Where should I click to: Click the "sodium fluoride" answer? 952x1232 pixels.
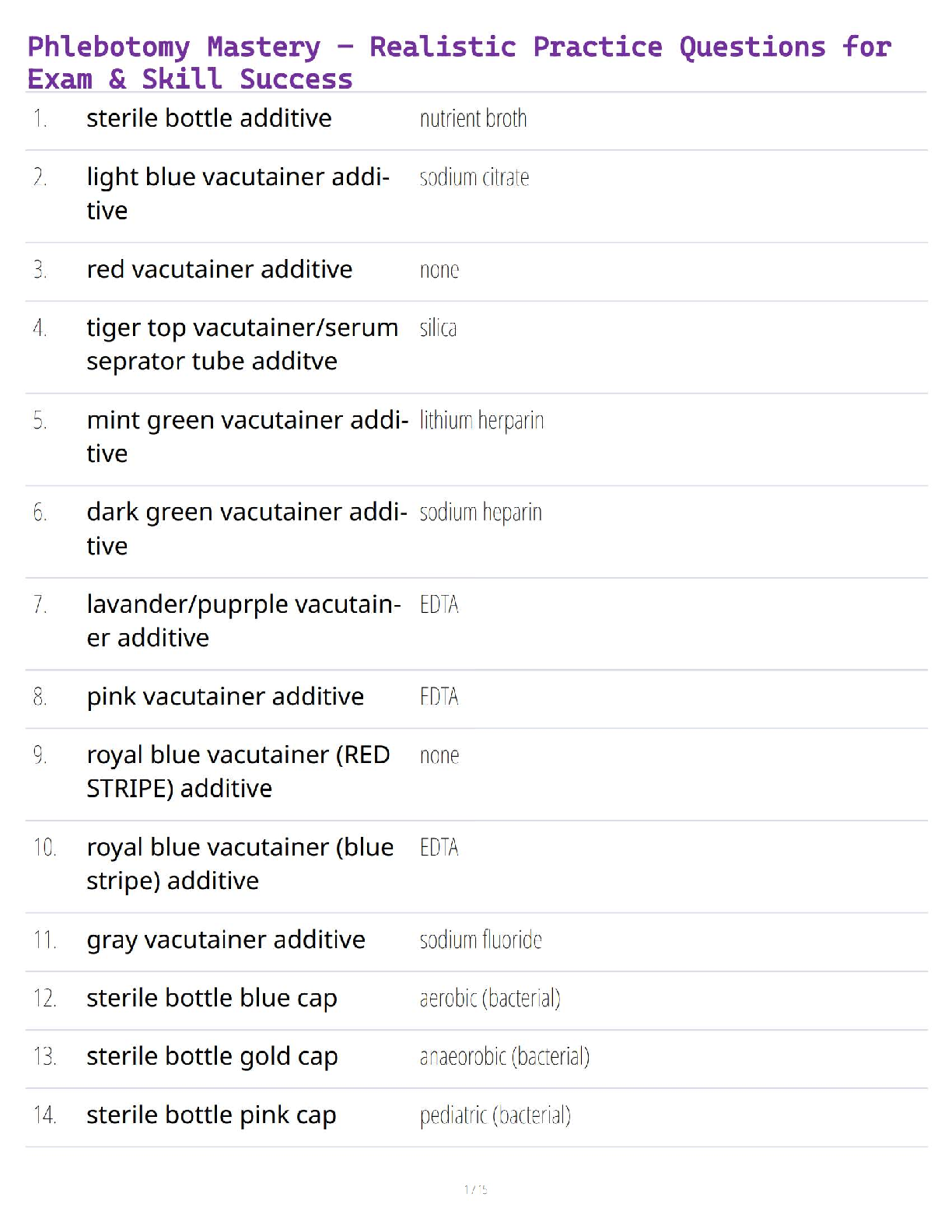480,940
